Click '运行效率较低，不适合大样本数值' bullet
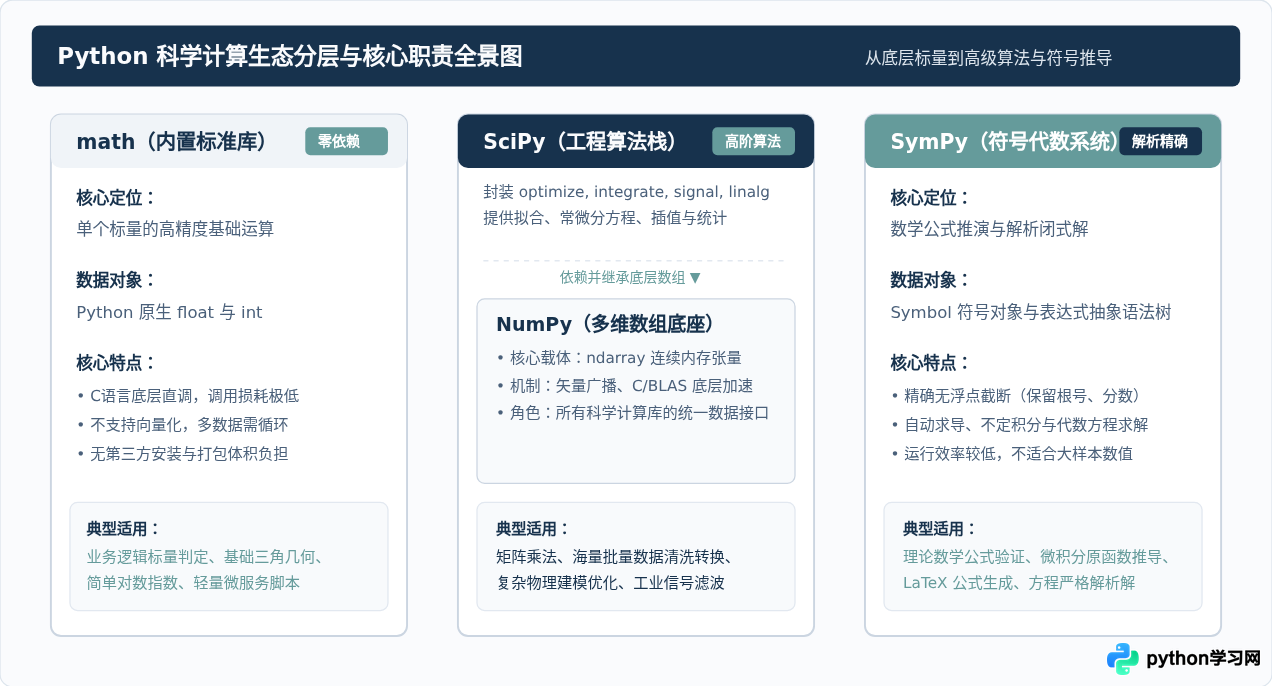The height and width of the screenshot is (687, 1272). 1011,453
